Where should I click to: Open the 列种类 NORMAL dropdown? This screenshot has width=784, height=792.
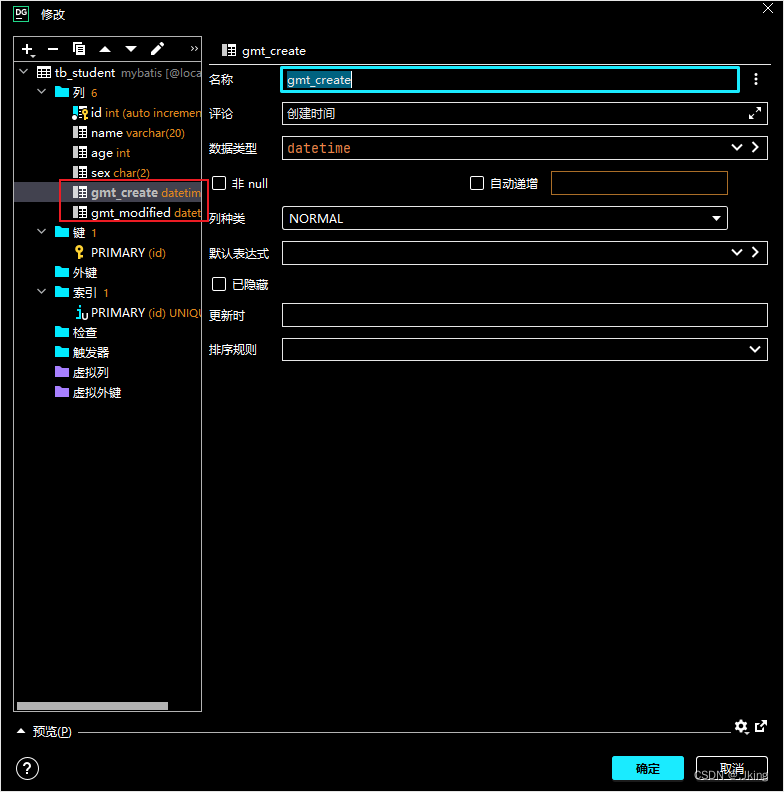coord(716,218)
